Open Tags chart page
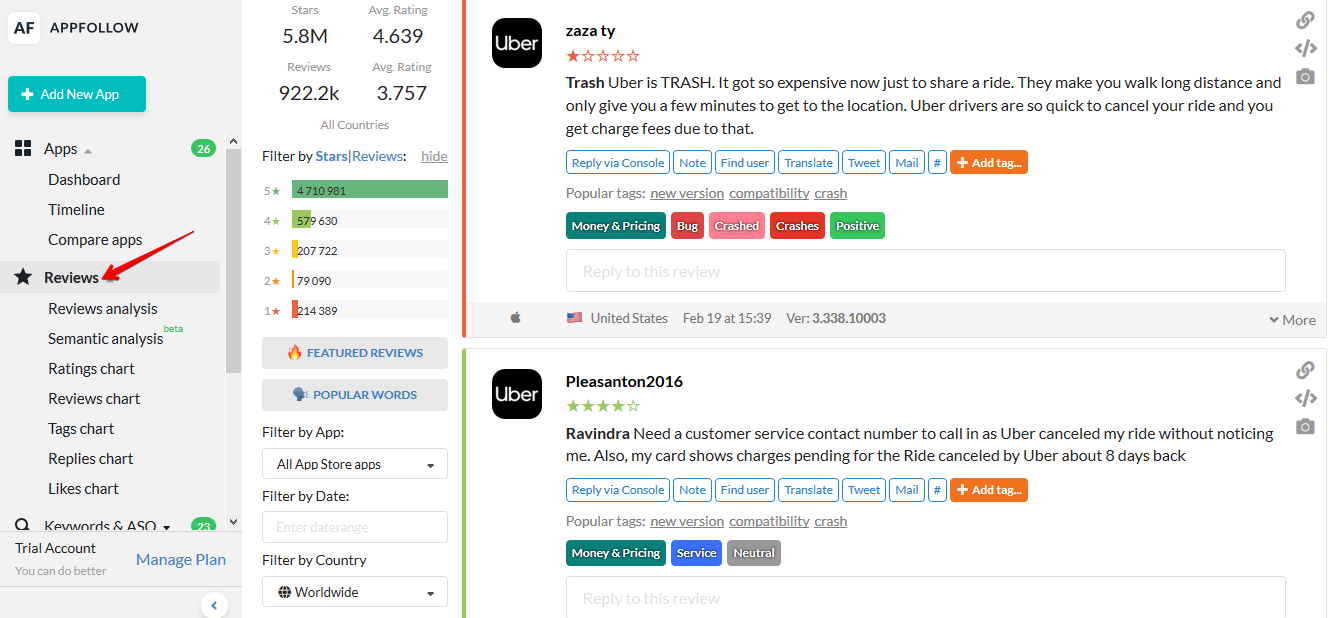This screenshot has width=1329, height=618. coord(81,429)
